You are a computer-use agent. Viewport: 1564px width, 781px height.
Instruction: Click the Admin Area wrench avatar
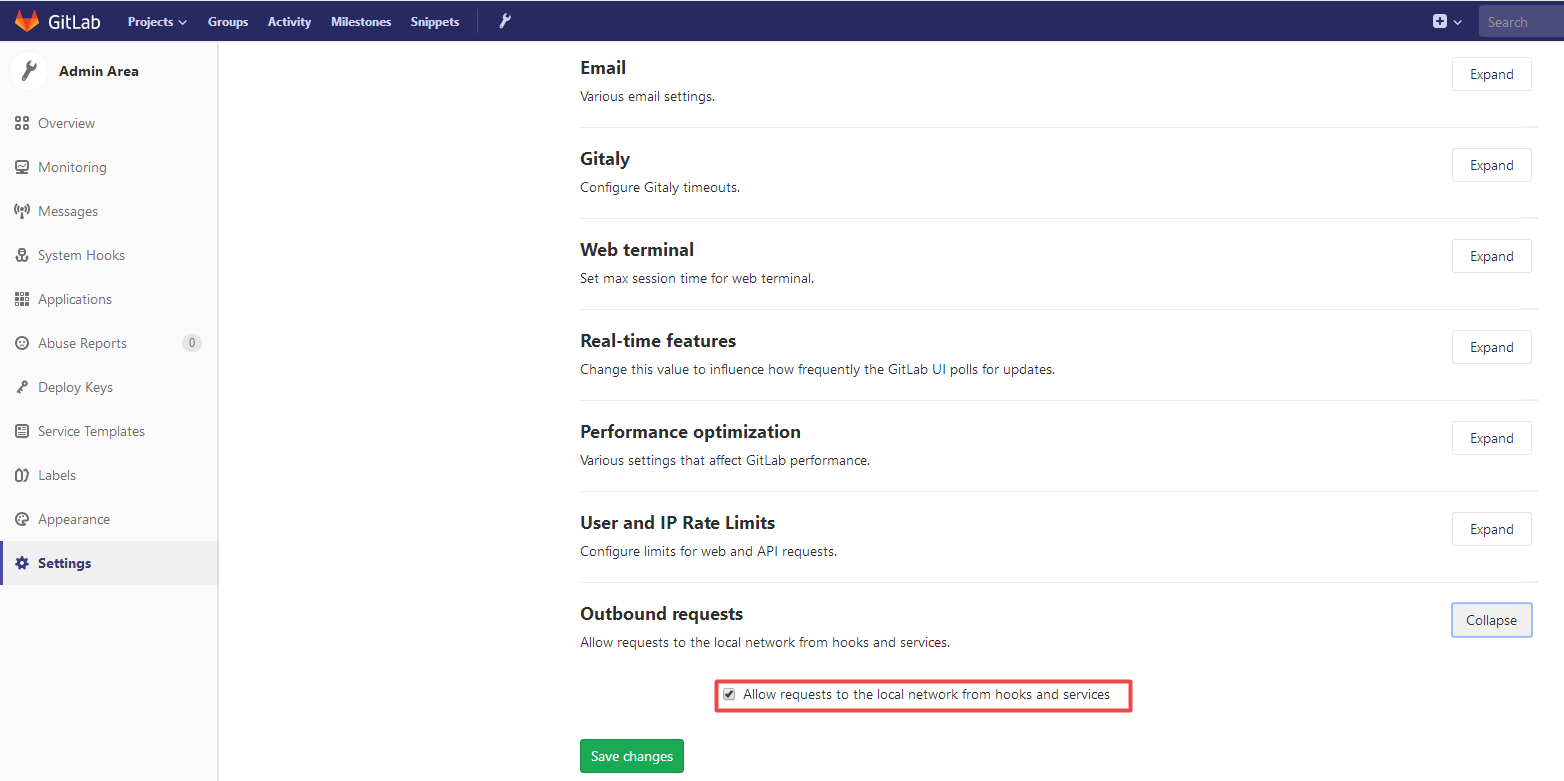pyautogui.click(x=30, y=71)
